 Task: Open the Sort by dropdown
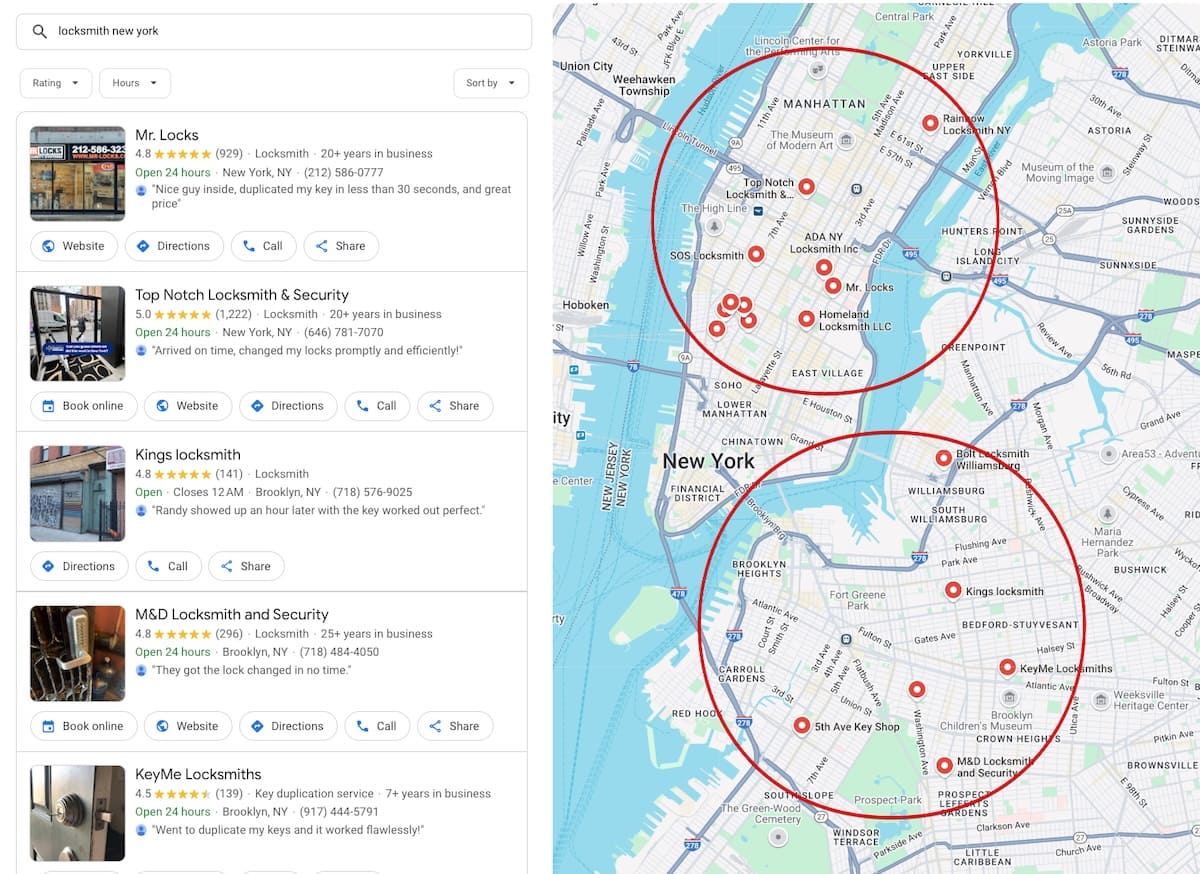[491, 83]
